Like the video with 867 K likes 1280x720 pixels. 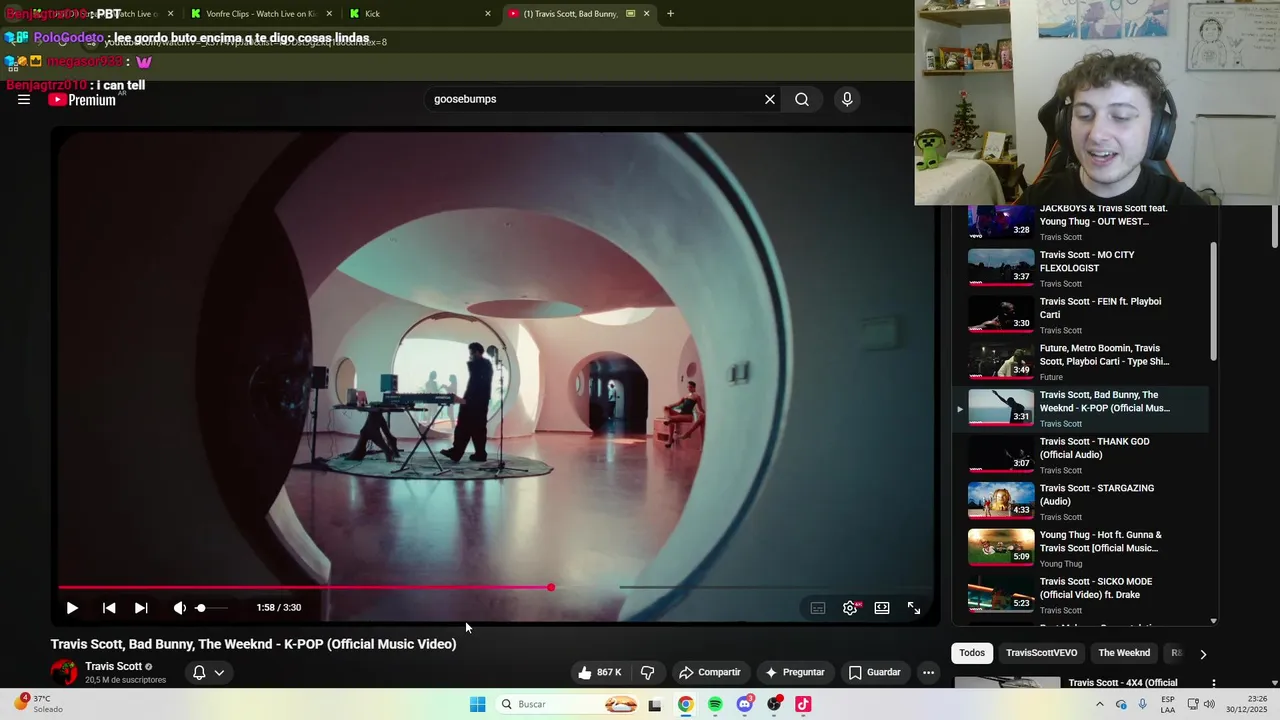(x=599, y=672)
